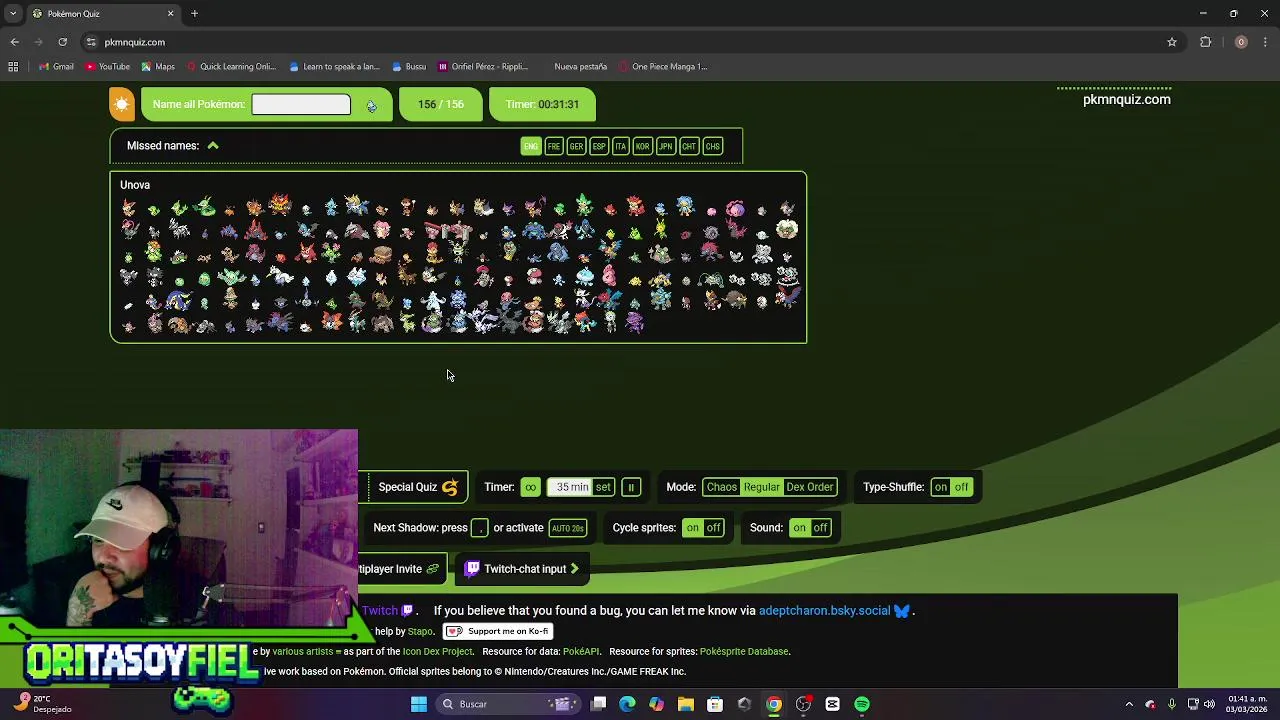The image size is (1280, 720).
Task: Open the YouTube bookmark
Action: 107,67
